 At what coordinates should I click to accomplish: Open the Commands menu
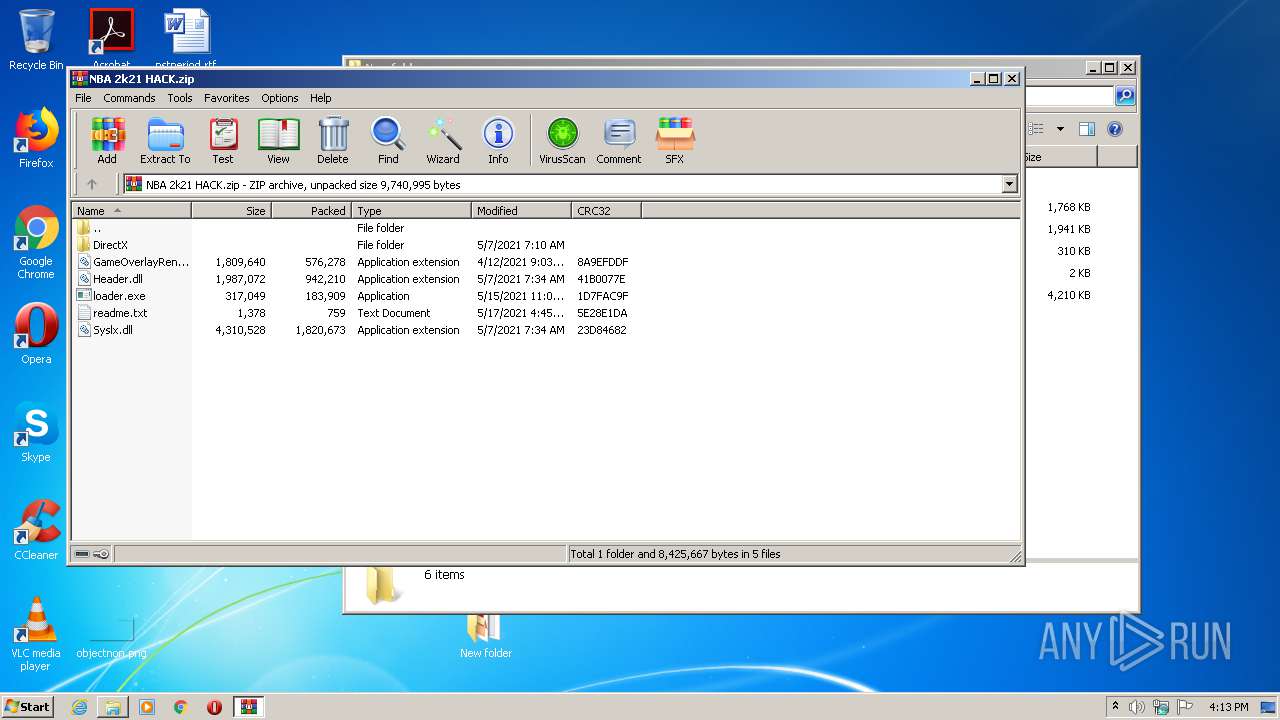tap(129, 98)
